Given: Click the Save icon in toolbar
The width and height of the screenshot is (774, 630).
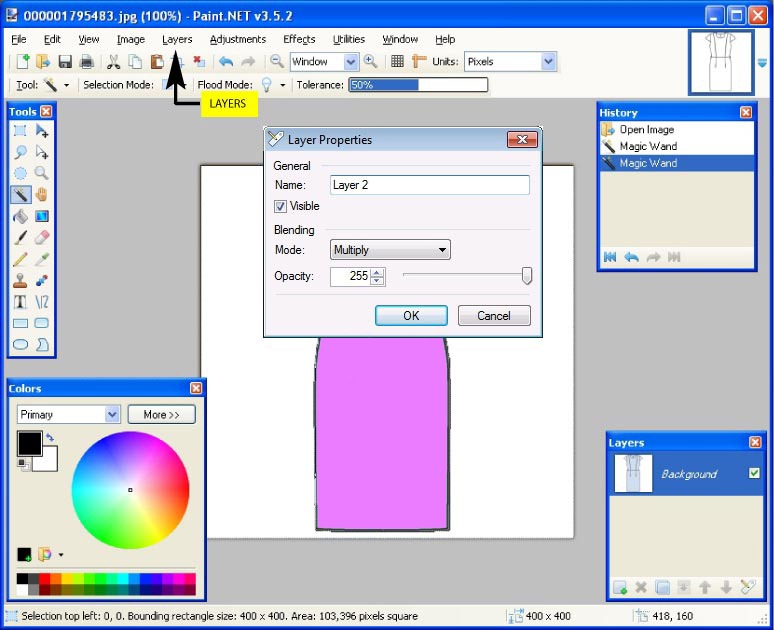Looking at the screenshot, I should (x=65, y=62).
